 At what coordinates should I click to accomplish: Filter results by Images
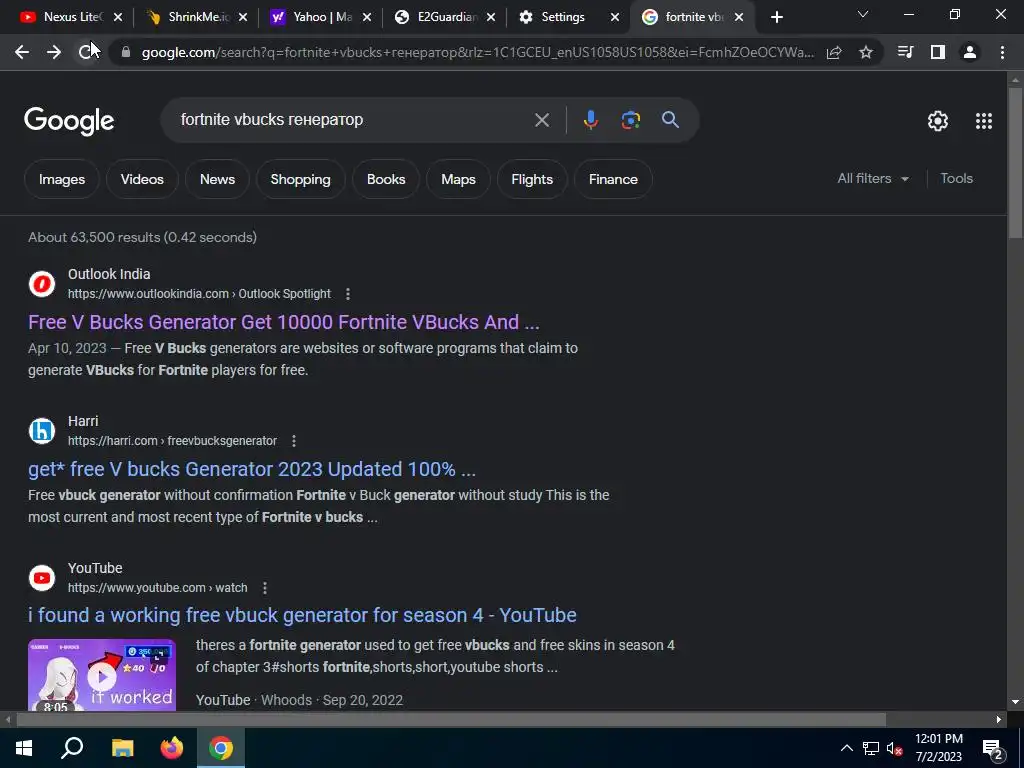62,179
